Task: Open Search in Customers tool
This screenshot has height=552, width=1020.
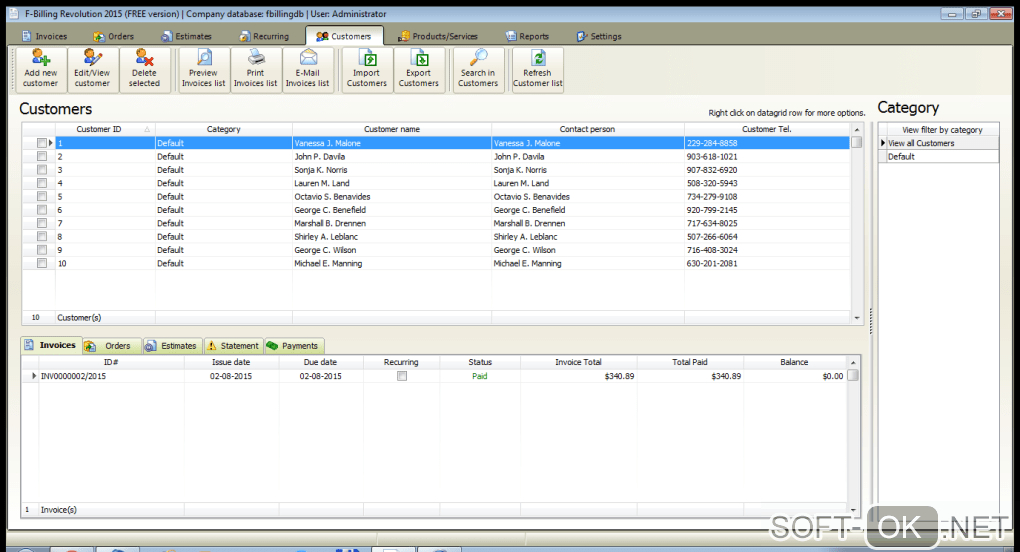Action: point(478,70)
